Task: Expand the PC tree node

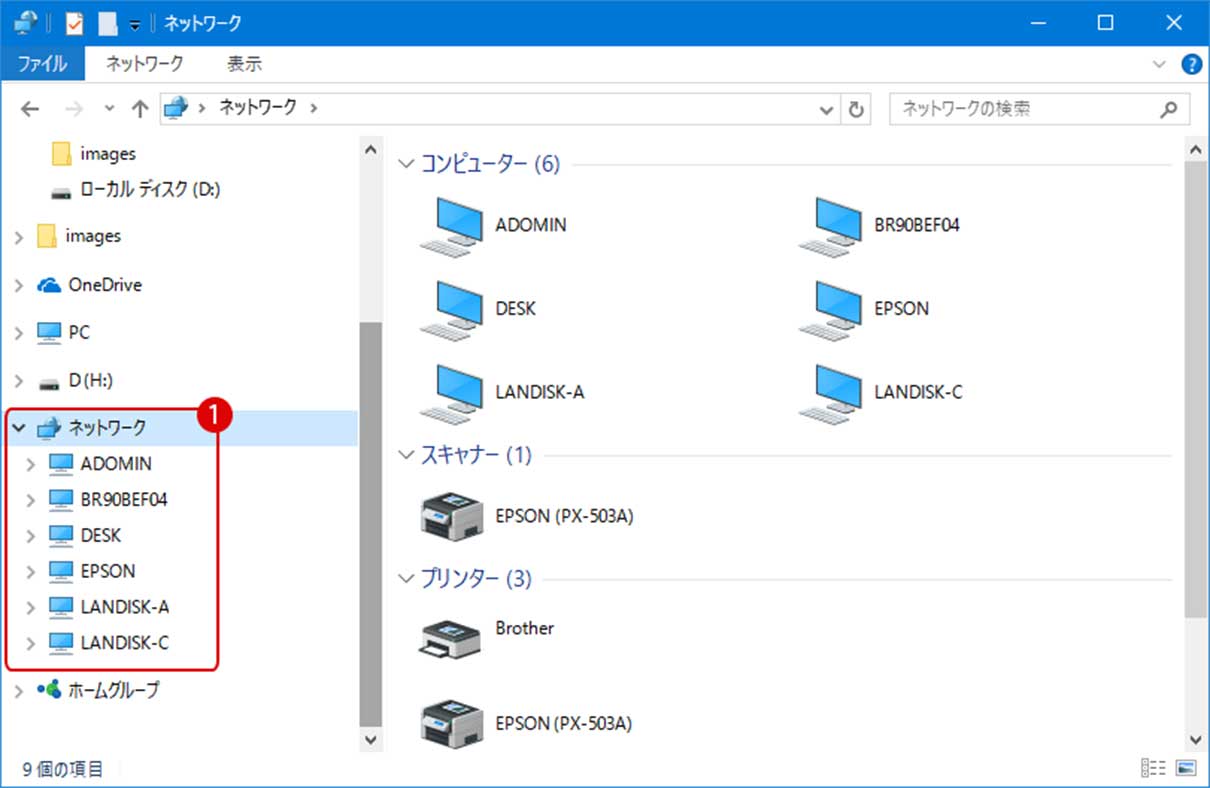Action: tap(19, 332)
